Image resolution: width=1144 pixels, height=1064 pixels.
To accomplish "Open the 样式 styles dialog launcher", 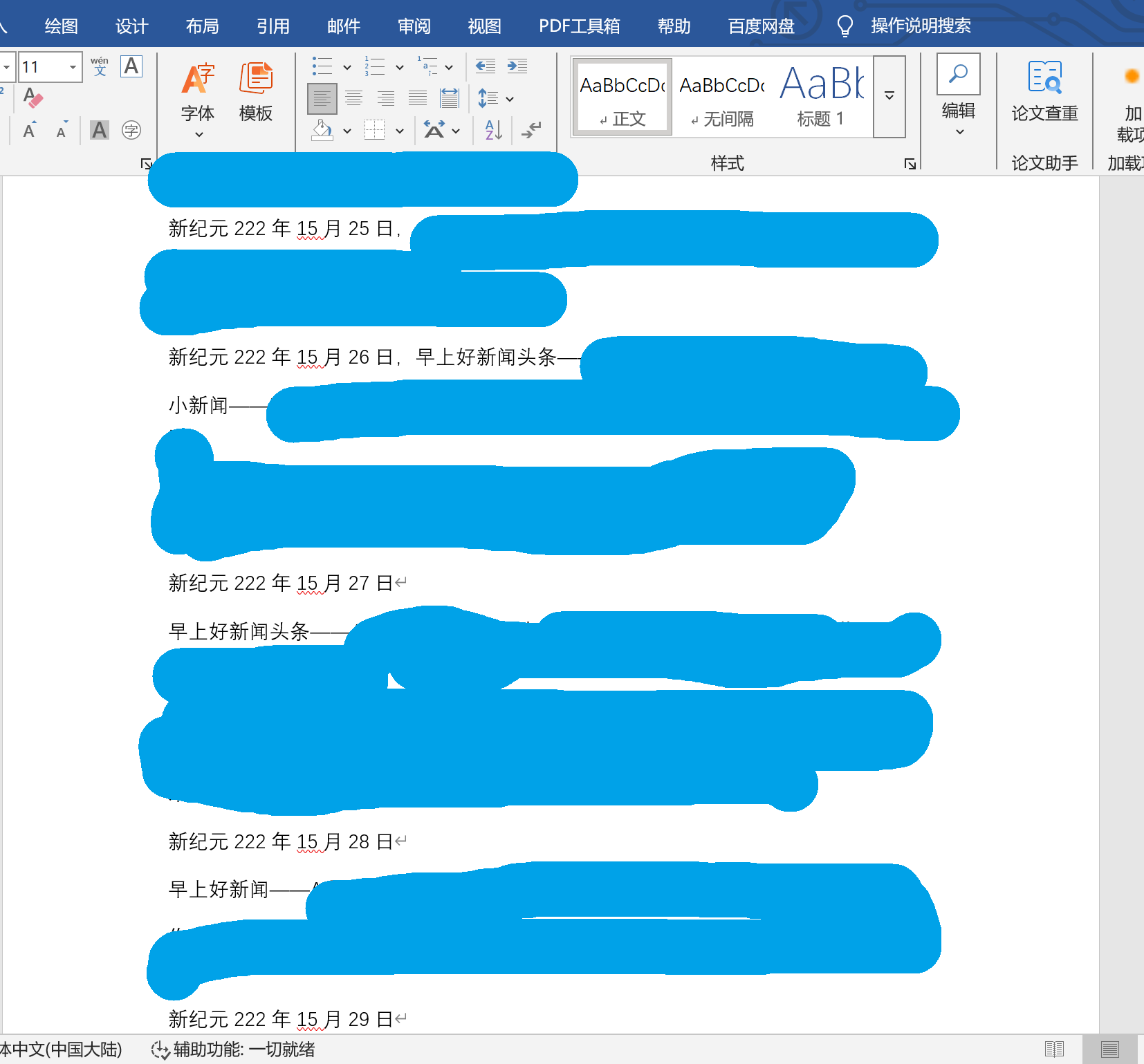I will click(911, 164).
